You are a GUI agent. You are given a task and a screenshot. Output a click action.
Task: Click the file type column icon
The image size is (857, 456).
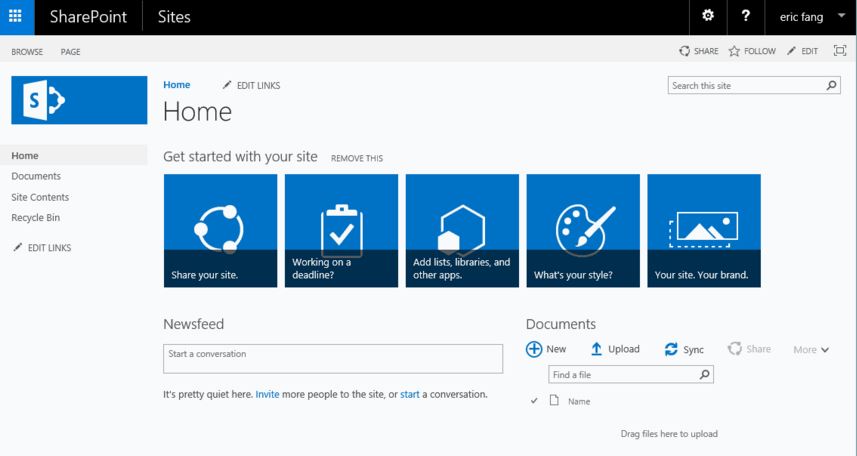point(554,400)
